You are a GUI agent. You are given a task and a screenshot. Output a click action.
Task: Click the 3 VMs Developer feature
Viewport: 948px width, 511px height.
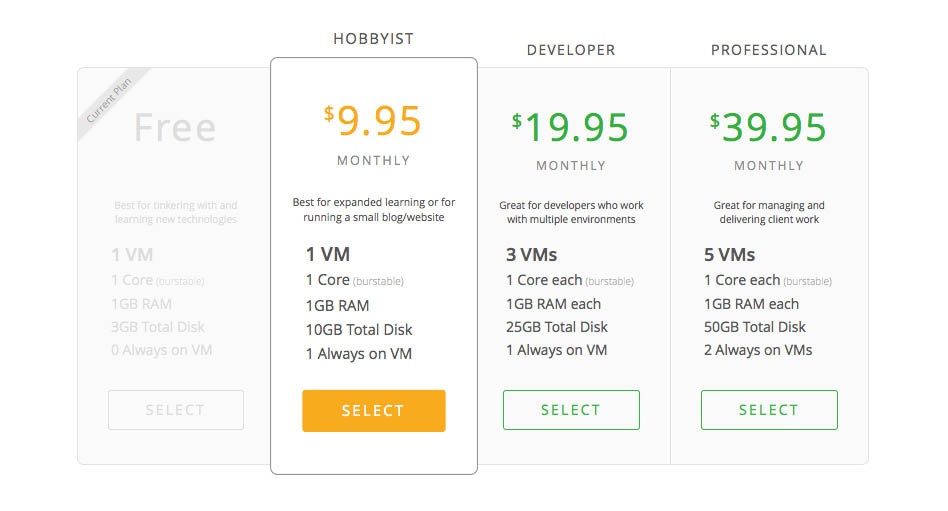(531, 255)
